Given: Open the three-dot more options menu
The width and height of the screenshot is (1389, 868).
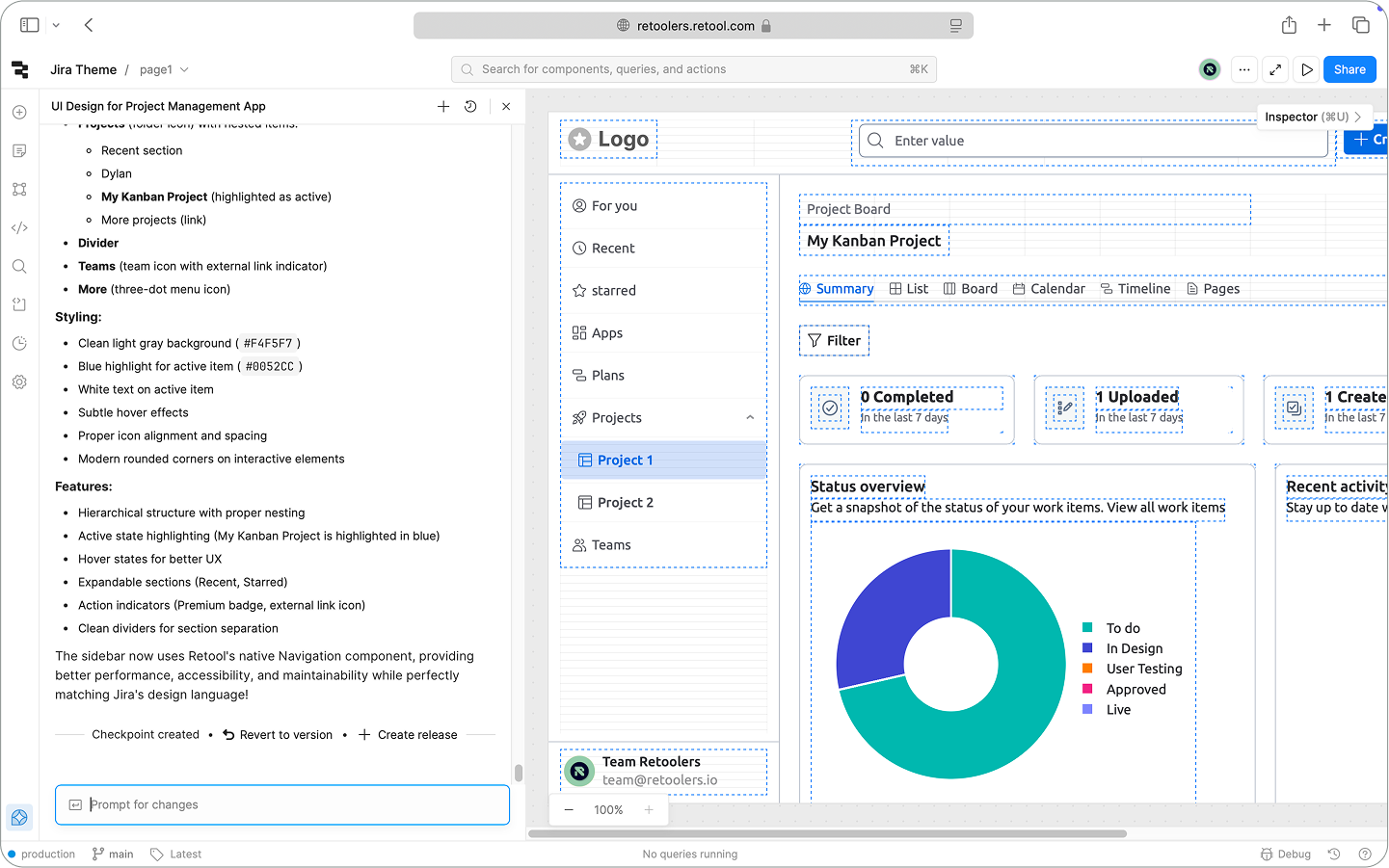Looking at the screenshot, I should 1244,69.
